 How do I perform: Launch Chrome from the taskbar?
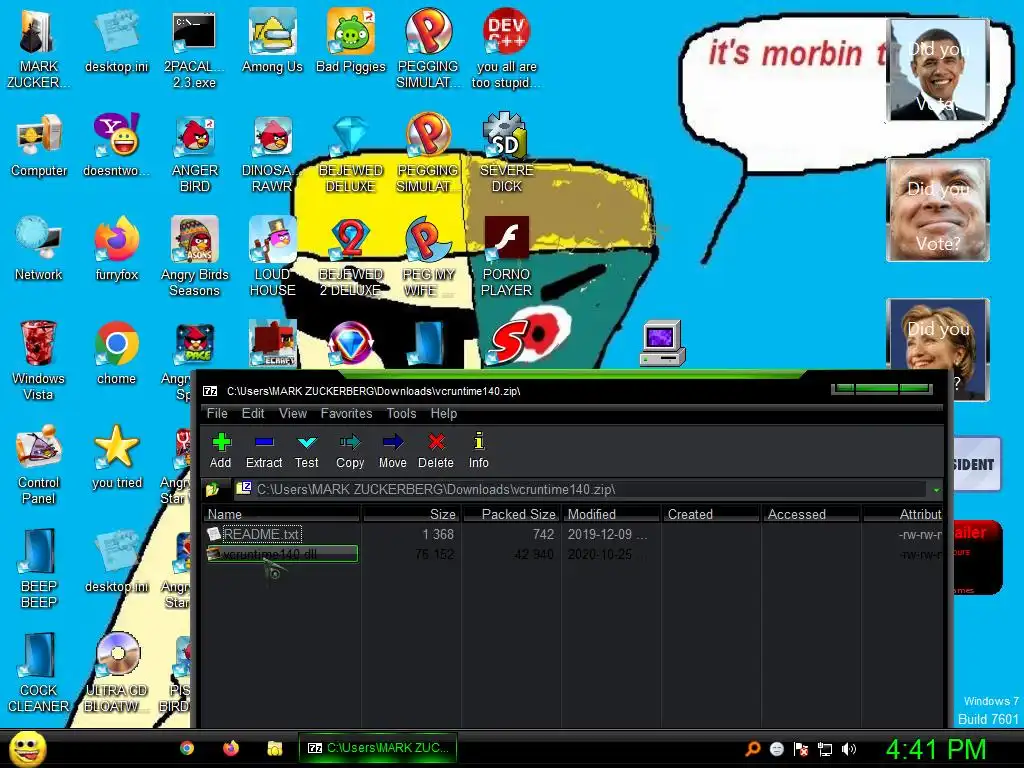[187, 748]
